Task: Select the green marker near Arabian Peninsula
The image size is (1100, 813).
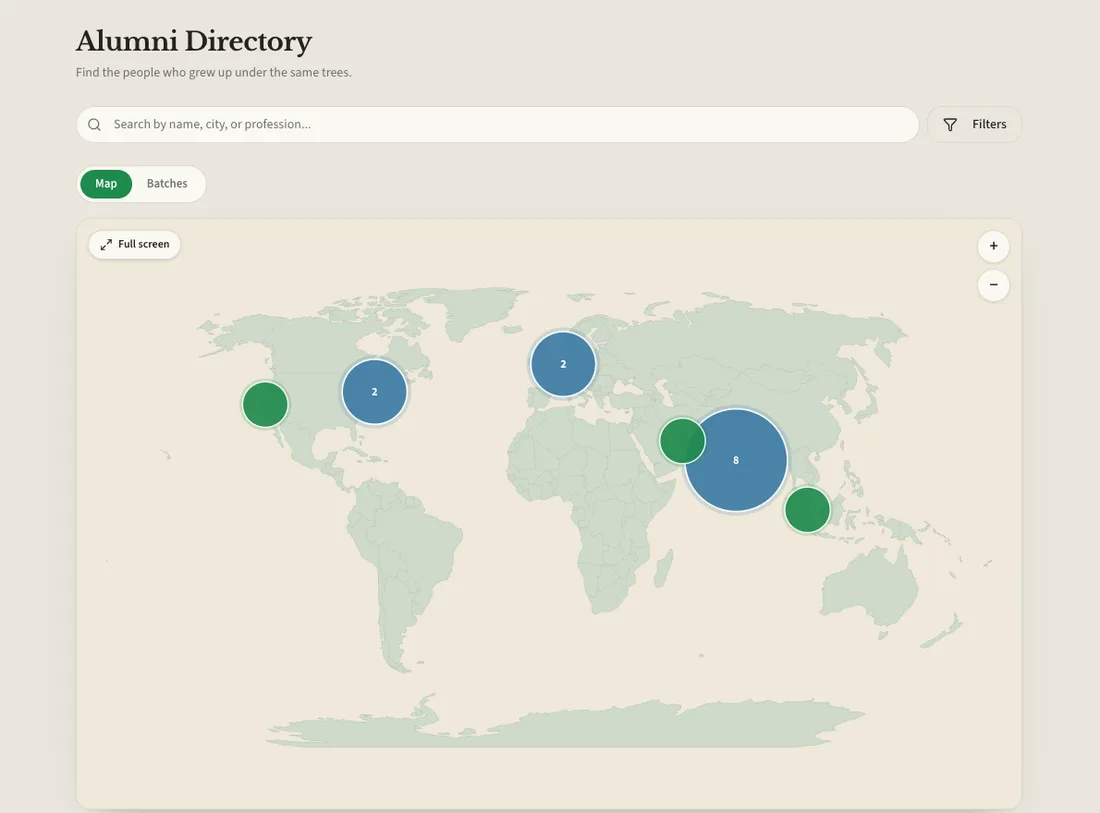Action: [682, 441]
